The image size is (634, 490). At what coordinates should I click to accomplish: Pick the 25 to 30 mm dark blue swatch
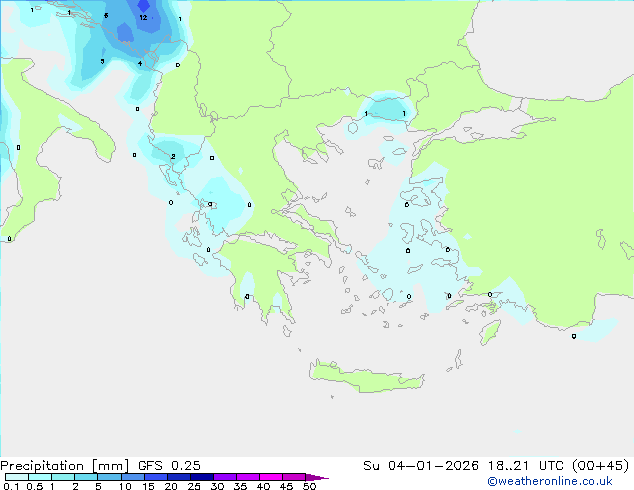pos(202,477)
